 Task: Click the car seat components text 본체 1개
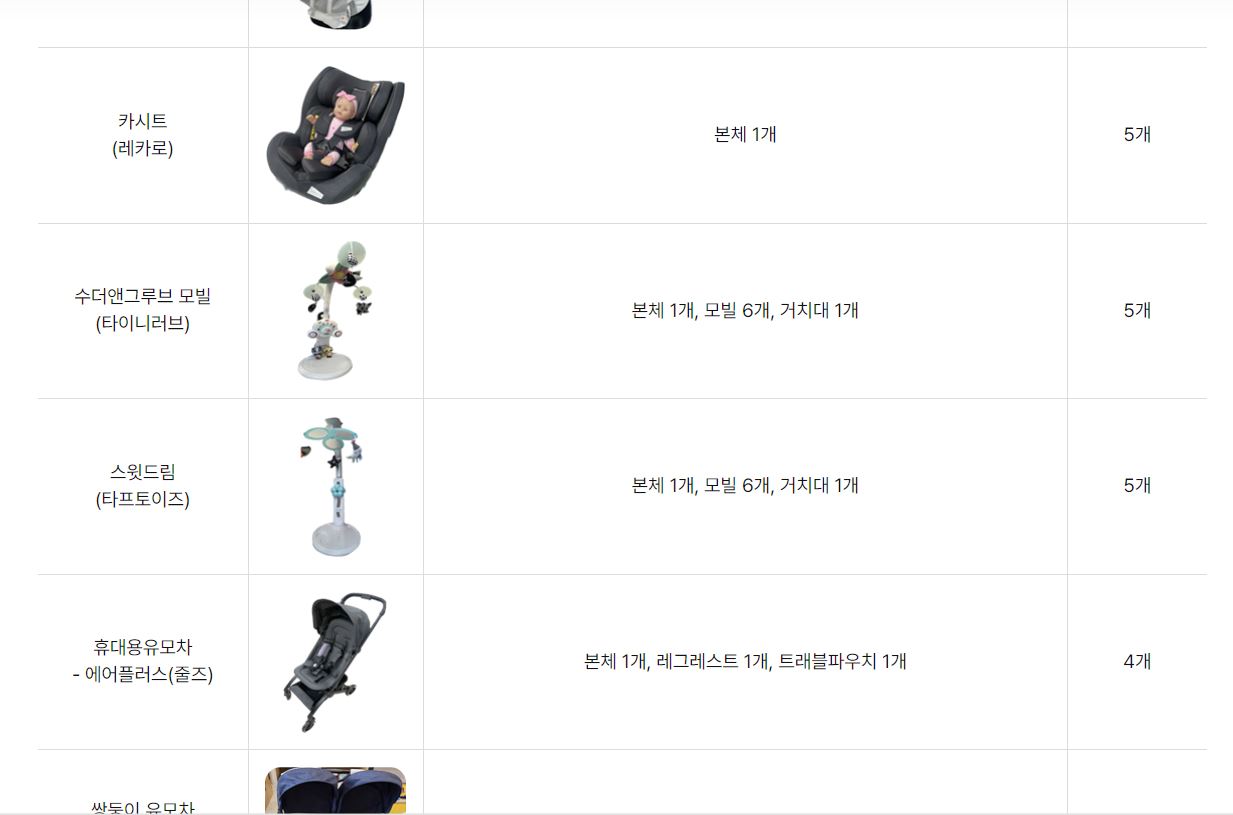click(x=745, y=135)
